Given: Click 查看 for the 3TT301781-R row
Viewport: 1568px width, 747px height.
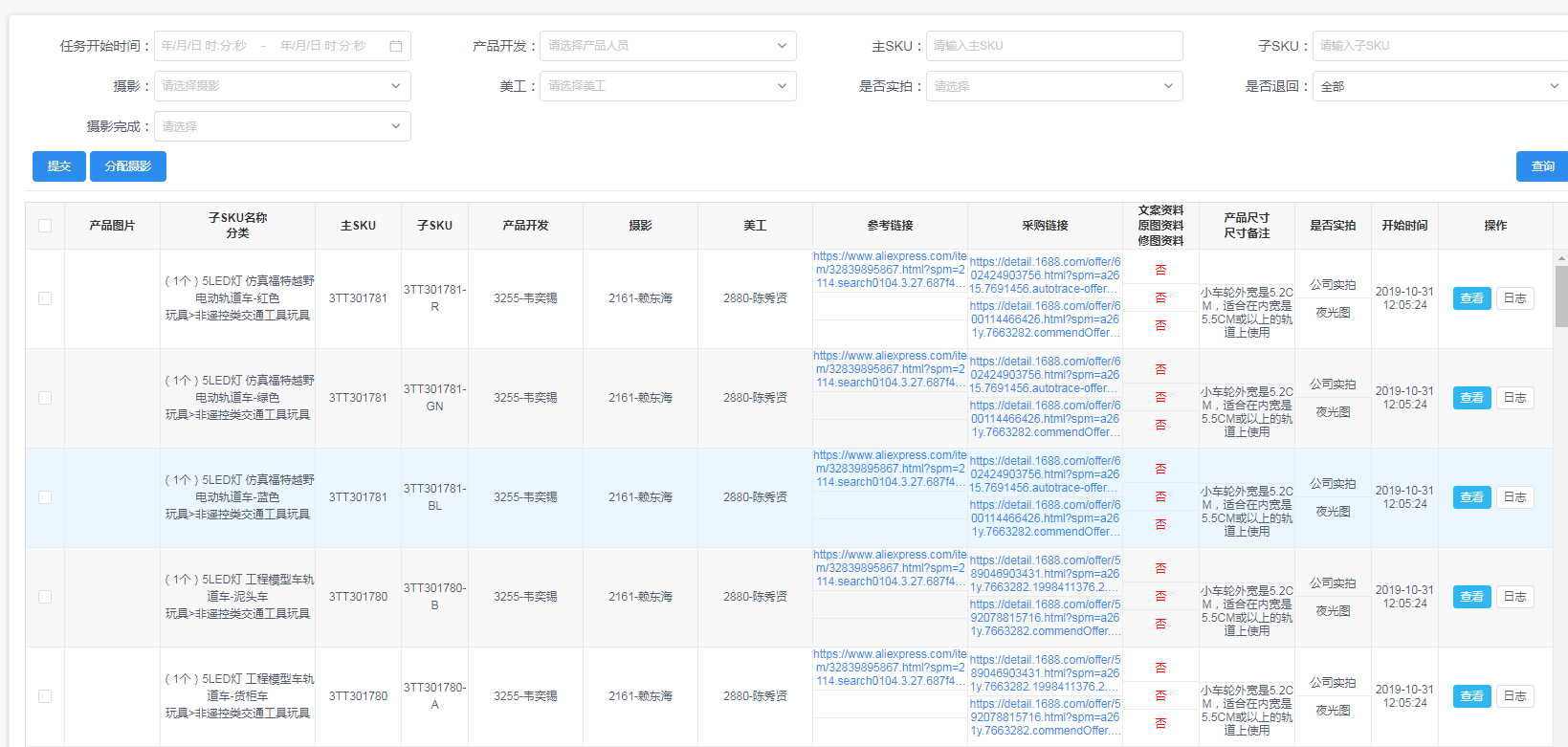Looking at the screenshot, I should point(1471,298).
